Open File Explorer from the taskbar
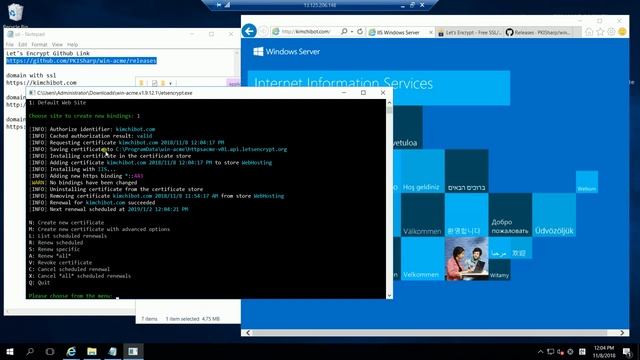This screenshot has width=640, height=360. coord(92,351)
